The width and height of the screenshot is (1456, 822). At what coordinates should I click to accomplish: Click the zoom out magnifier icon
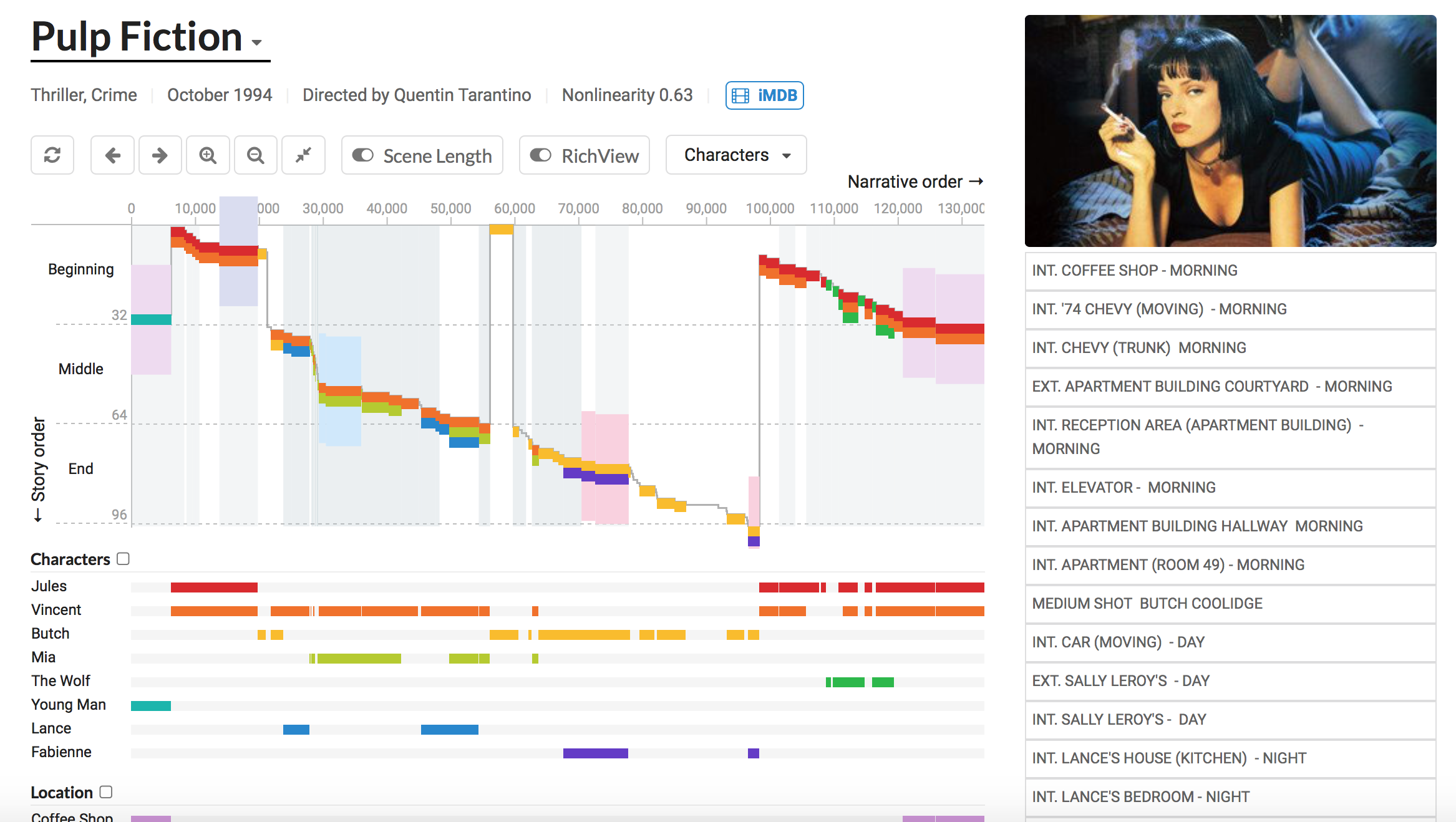click(x=255, y=155)
